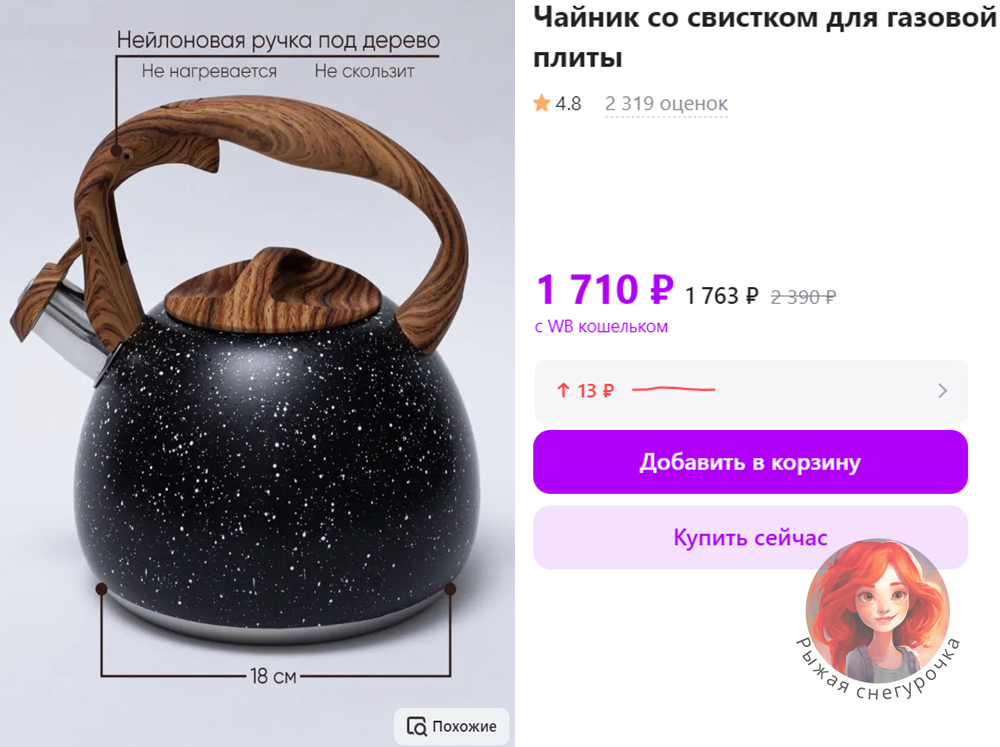Expand price history chevron arrow

click(943, 390)
